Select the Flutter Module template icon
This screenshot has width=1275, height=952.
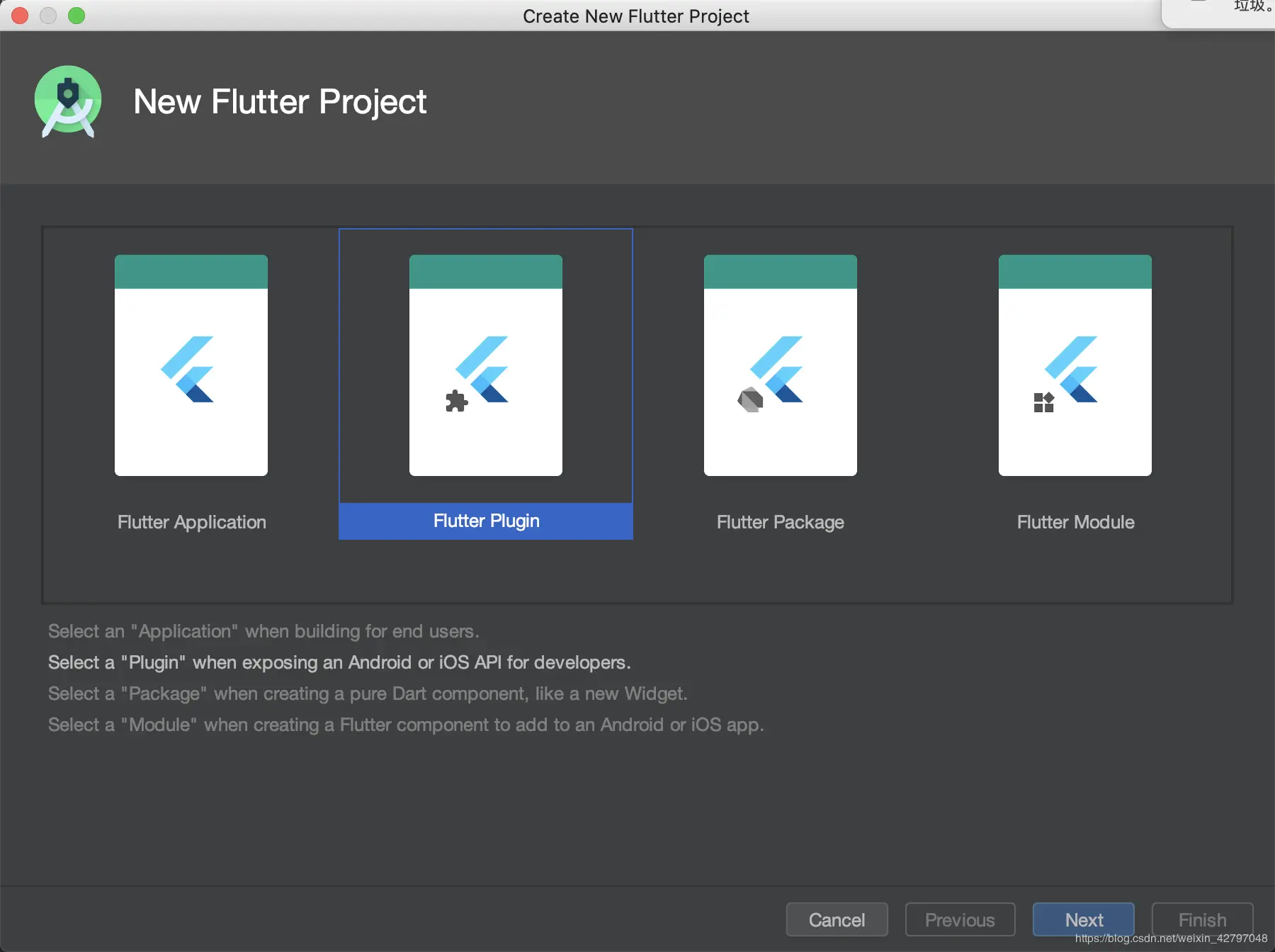1075,365
